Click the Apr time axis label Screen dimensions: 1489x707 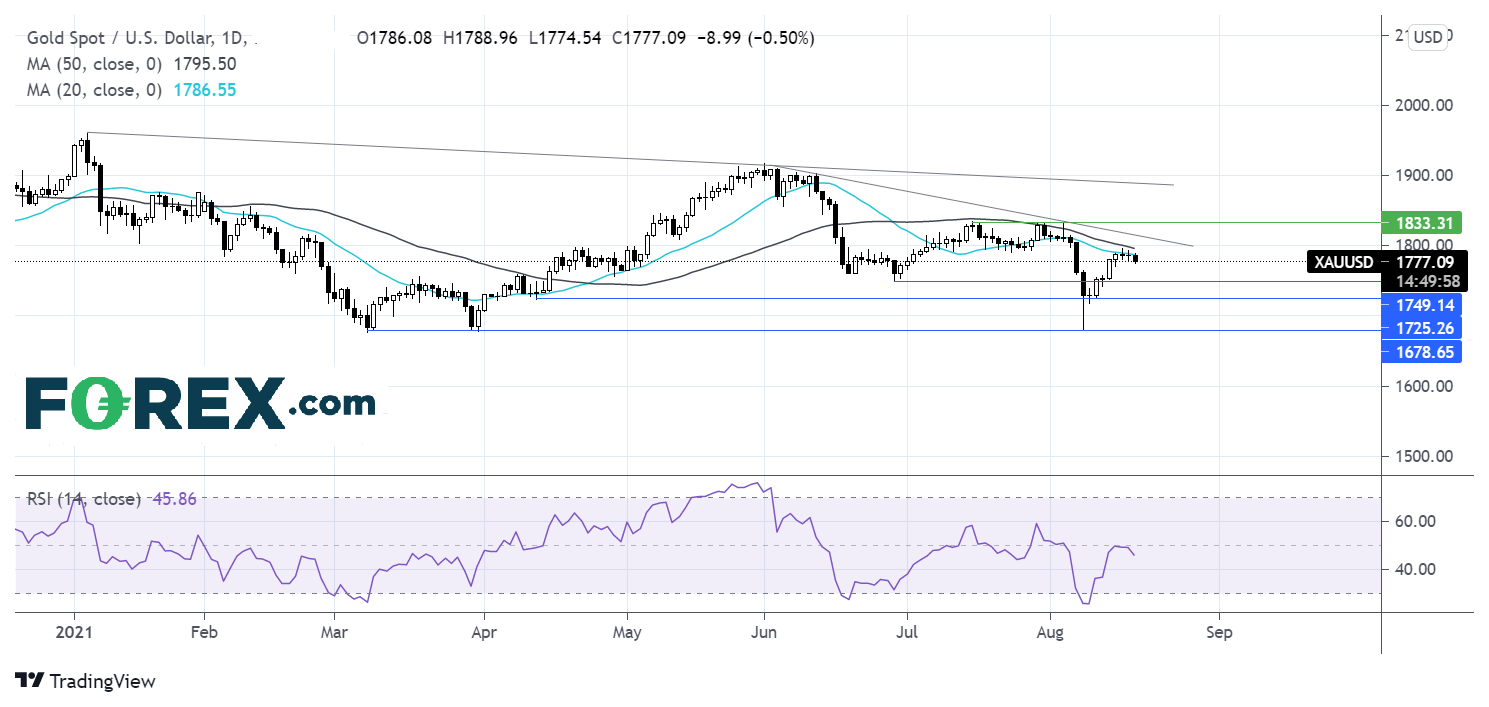[x=483, y=633]
